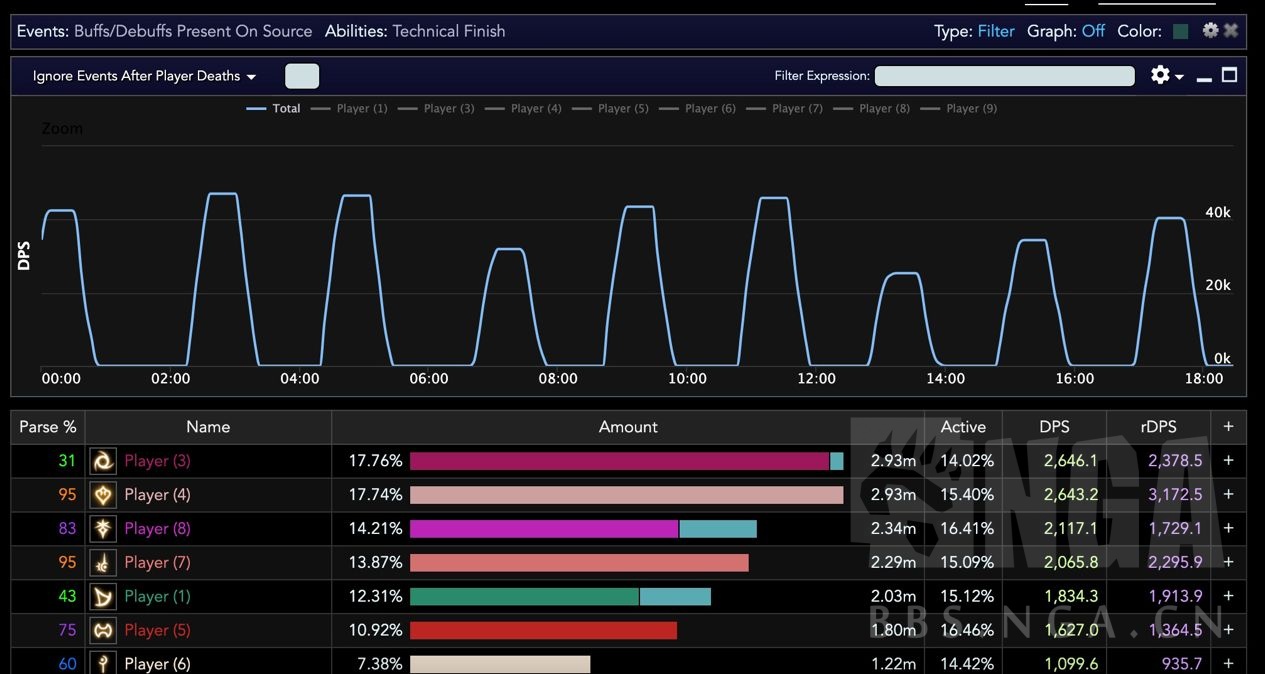
Task: Expand details for Player (3) using its plus
Action: (x=1227, y=460)
